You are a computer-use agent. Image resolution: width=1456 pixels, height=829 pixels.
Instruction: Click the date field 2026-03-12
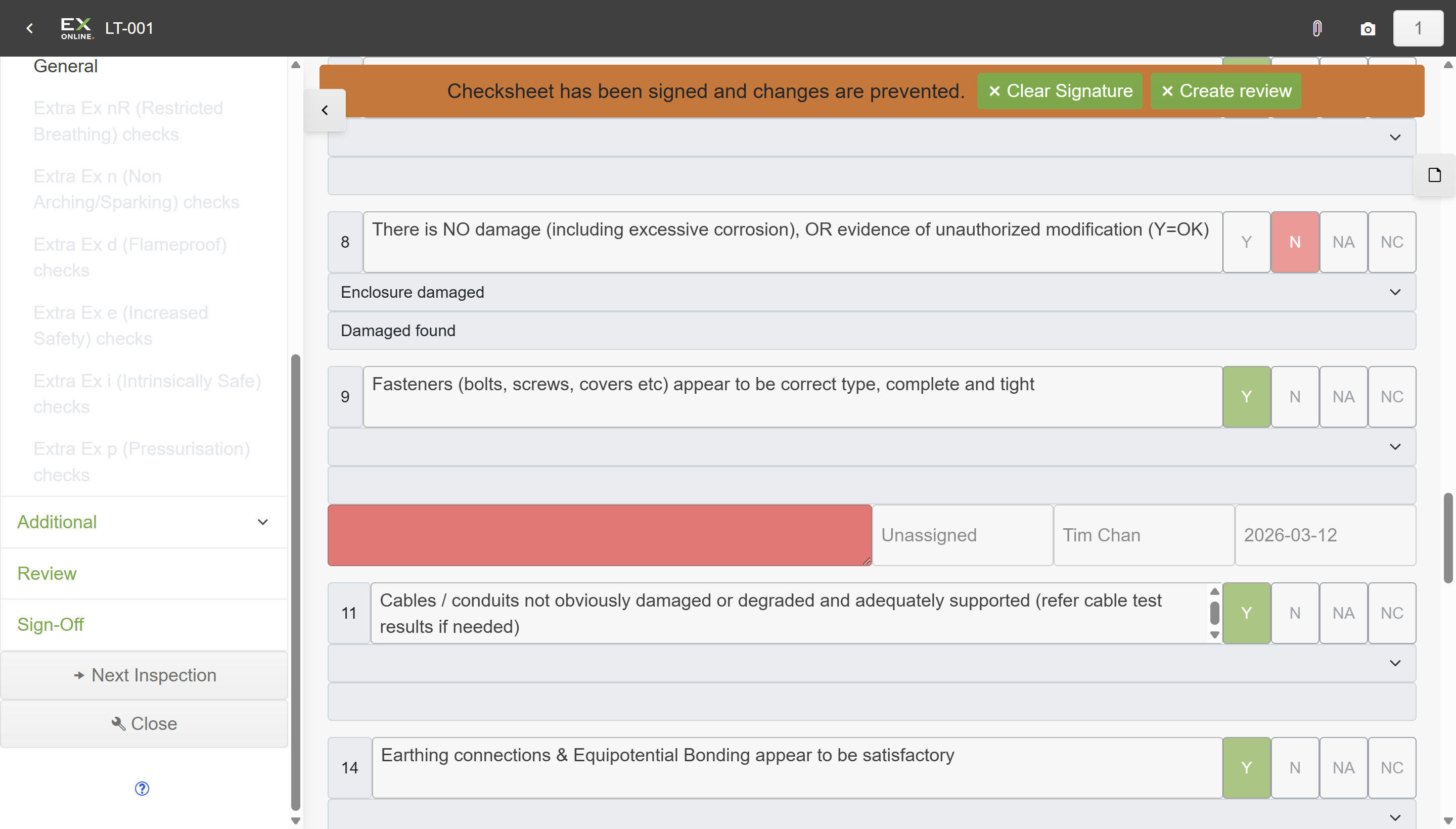1325,535
